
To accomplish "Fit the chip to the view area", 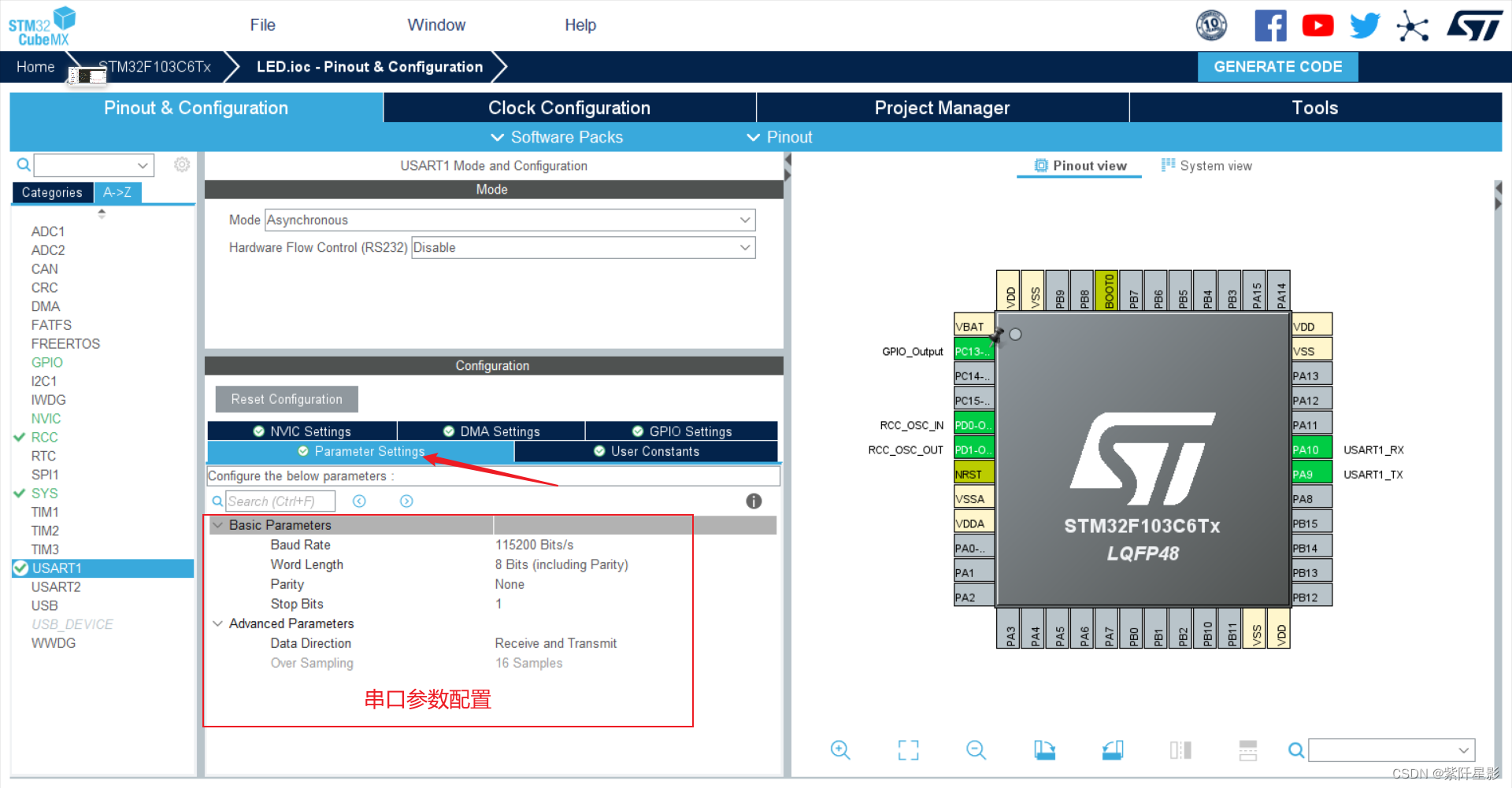I will coord(908,750).
